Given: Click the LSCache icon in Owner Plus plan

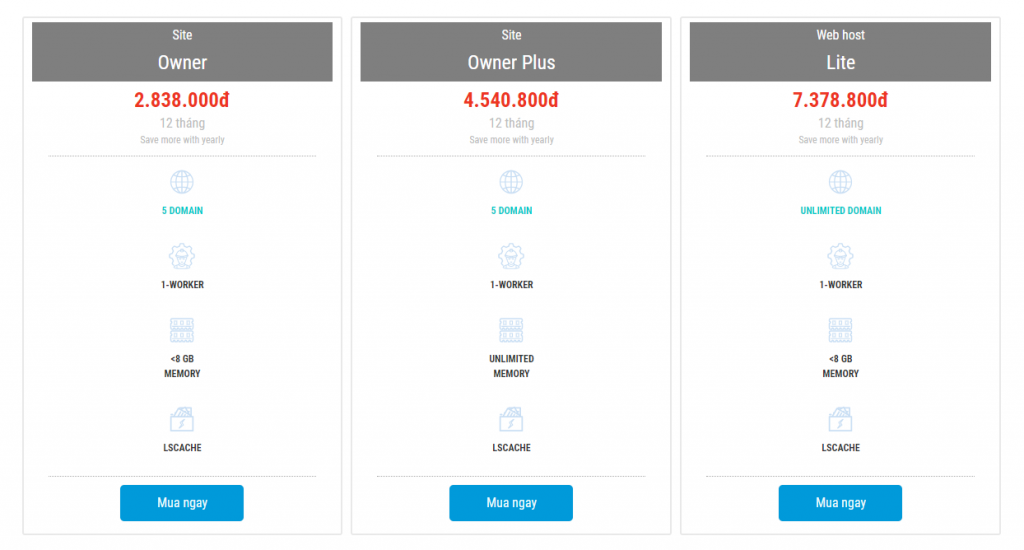Looking at the screenshot, I should point(511,419).
